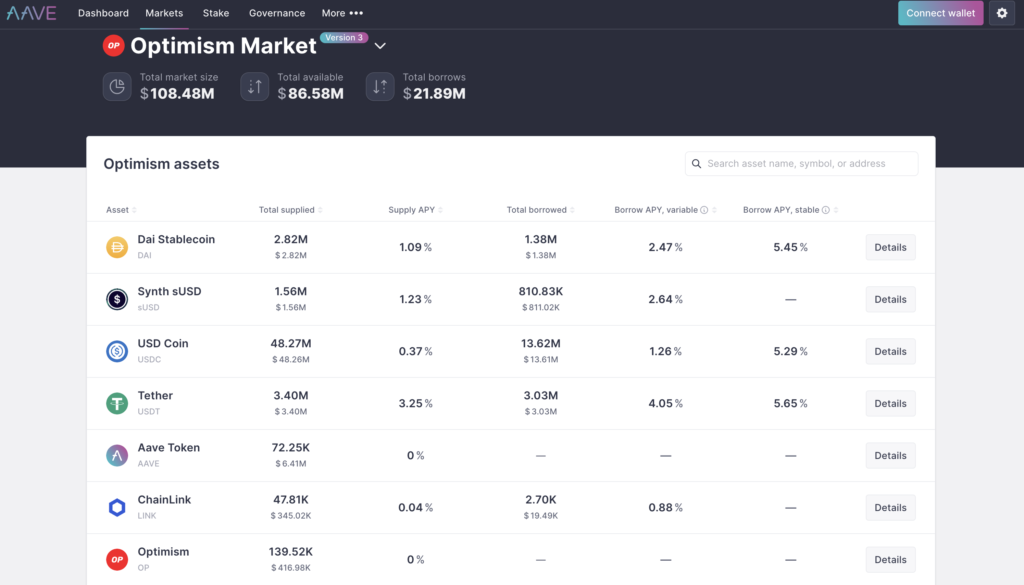The height and width of the screenshot is (585, 1024).
Task: Focus the search asset name input field
Action: pyautogui.click(x=801, y=164)
